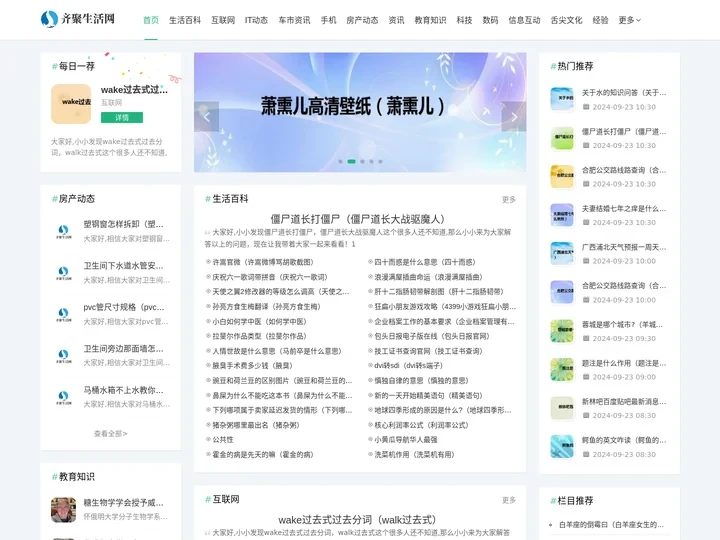The width and height of the screenshot is (720, 540).
Task: Open pvc管尺寸规格 article link
Action: (x=123, y=307)
